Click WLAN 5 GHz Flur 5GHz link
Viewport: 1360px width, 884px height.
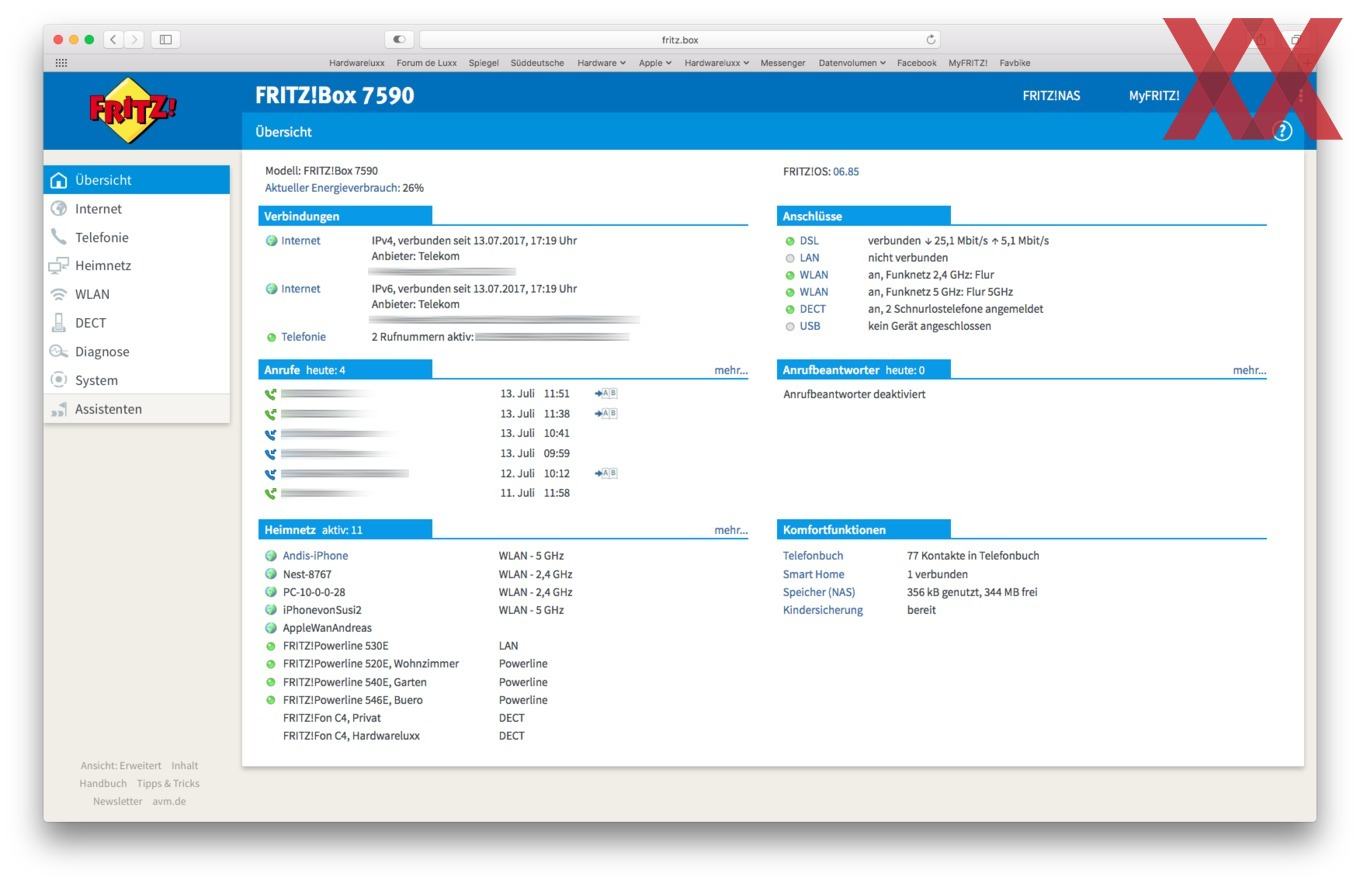coord(814,292)
